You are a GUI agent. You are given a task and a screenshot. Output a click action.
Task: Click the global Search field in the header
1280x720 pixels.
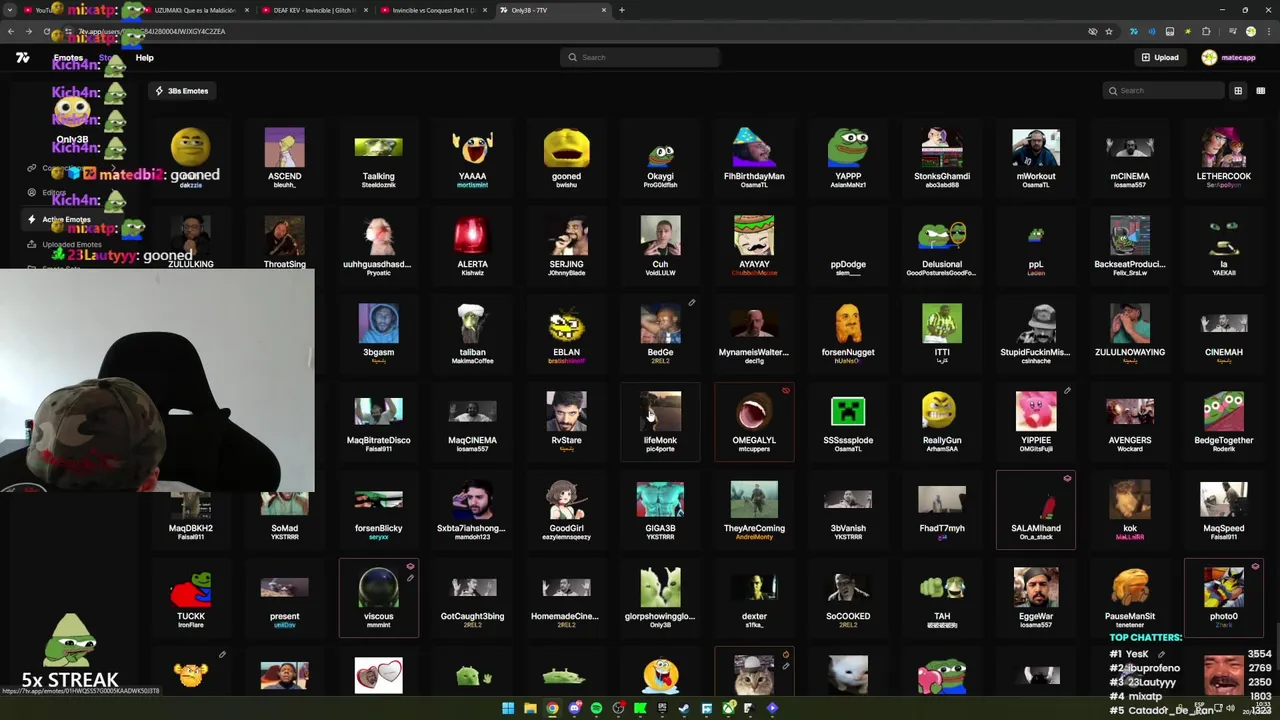coord(640,57)
